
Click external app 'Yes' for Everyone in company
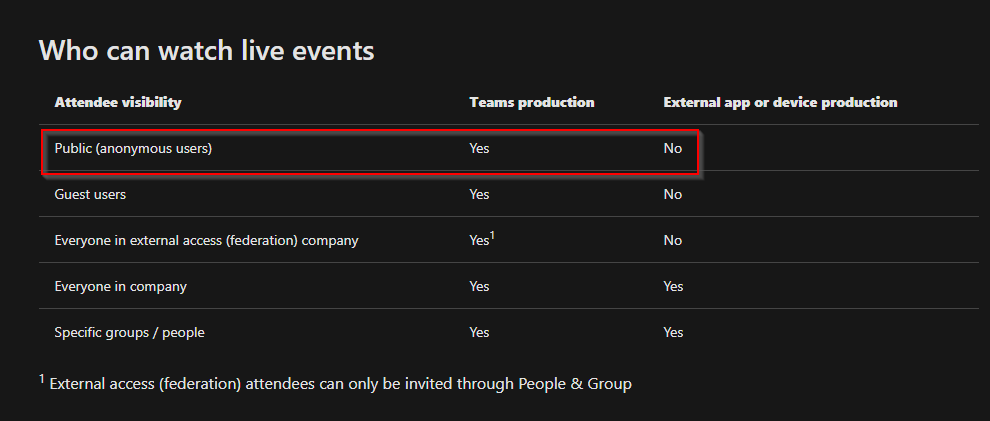click(673, 286)
